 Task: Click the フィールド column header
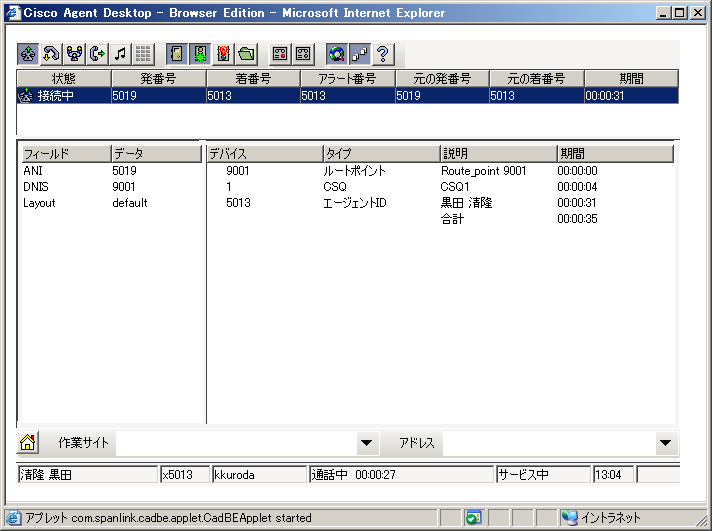point(66,154)
